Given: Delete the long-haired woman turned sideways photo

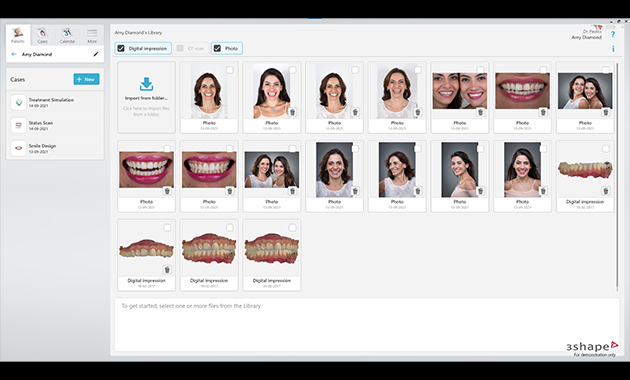Looking at the screenshot, I should click(481, 191).
